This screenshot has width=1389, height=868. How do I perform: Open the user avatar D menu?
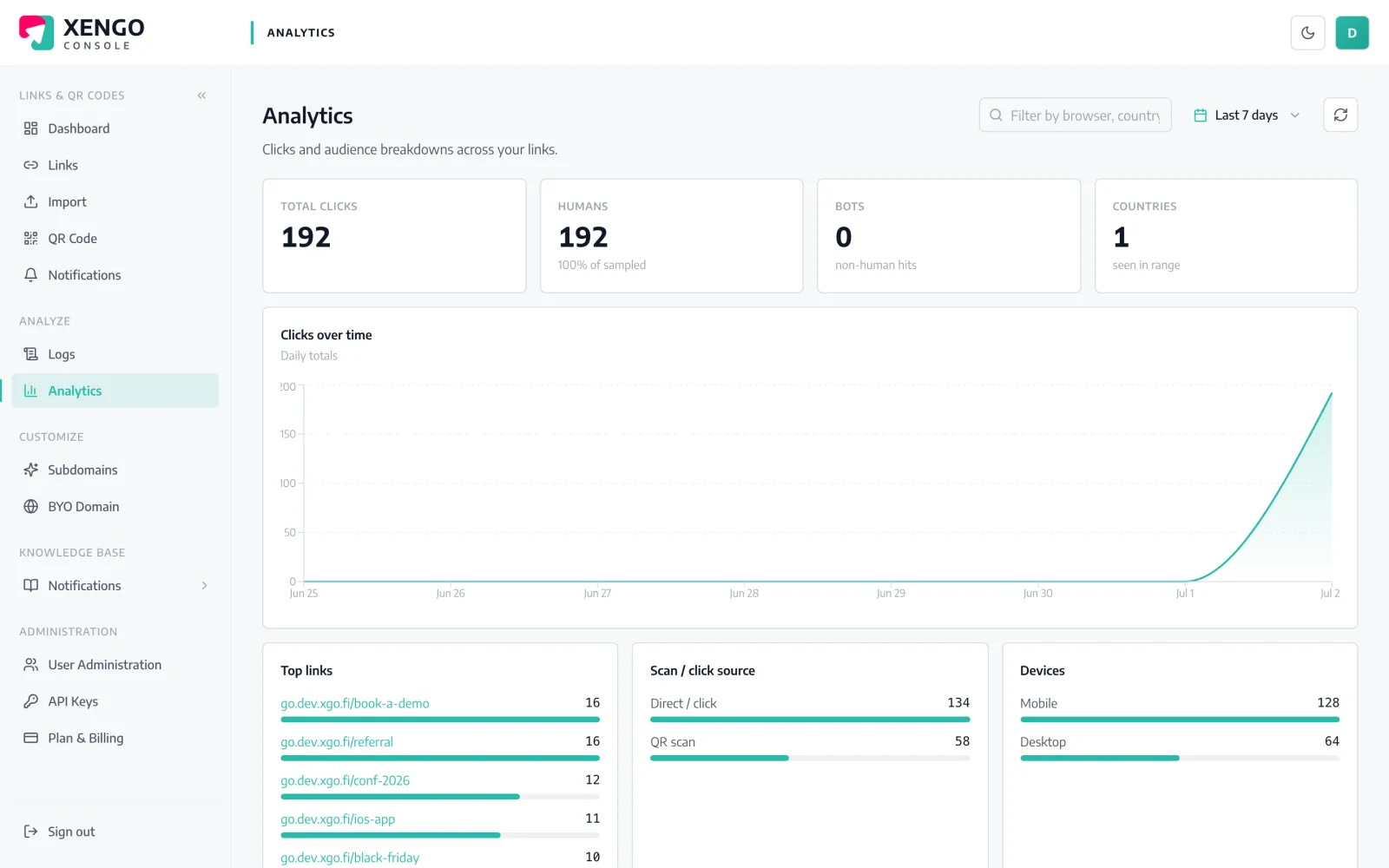(x=1352, y=33)
